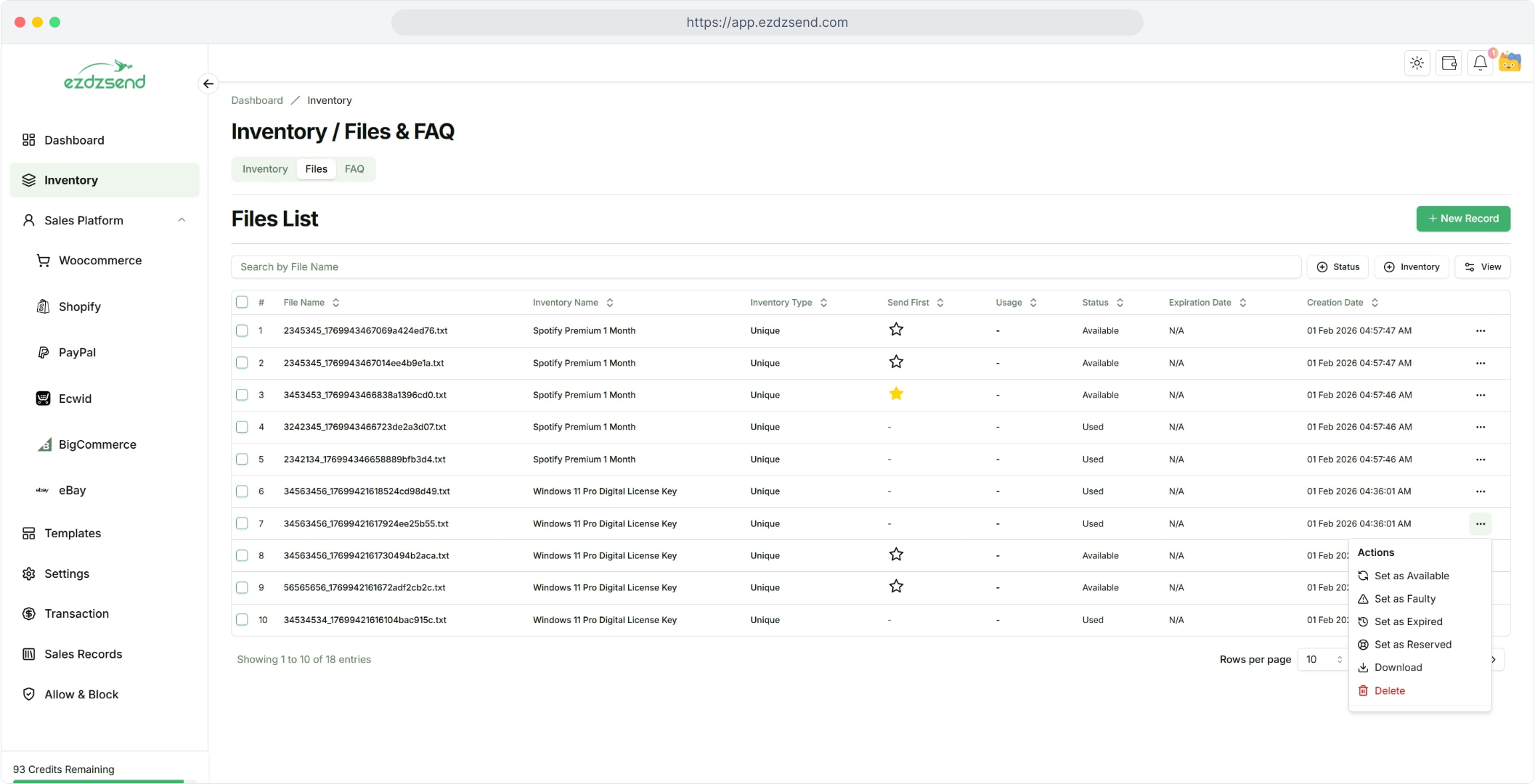Open the notifications bell
The image size is (1535, 784).
click(x=1480, y=63)
